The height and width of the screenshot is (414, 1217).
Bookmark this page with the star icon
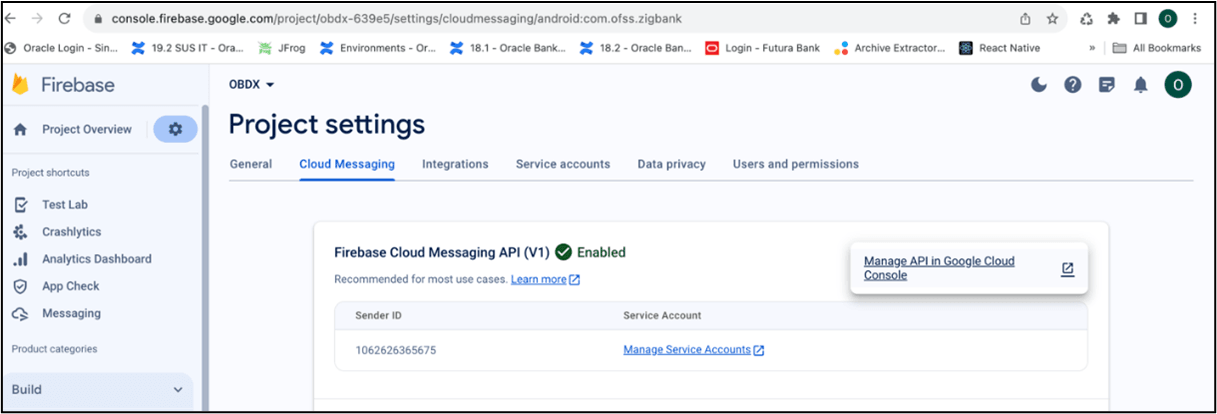tap(1052, 18)
